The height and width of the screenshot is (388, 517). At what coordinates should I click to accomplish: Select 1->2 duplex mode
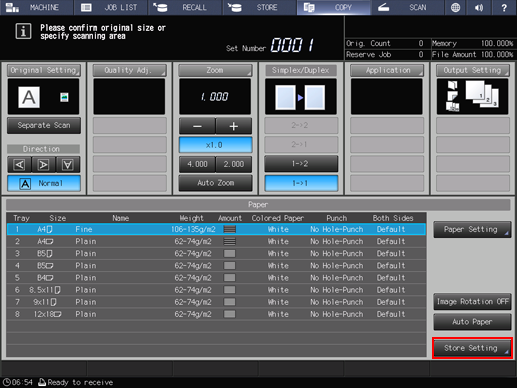pos(301,164)
